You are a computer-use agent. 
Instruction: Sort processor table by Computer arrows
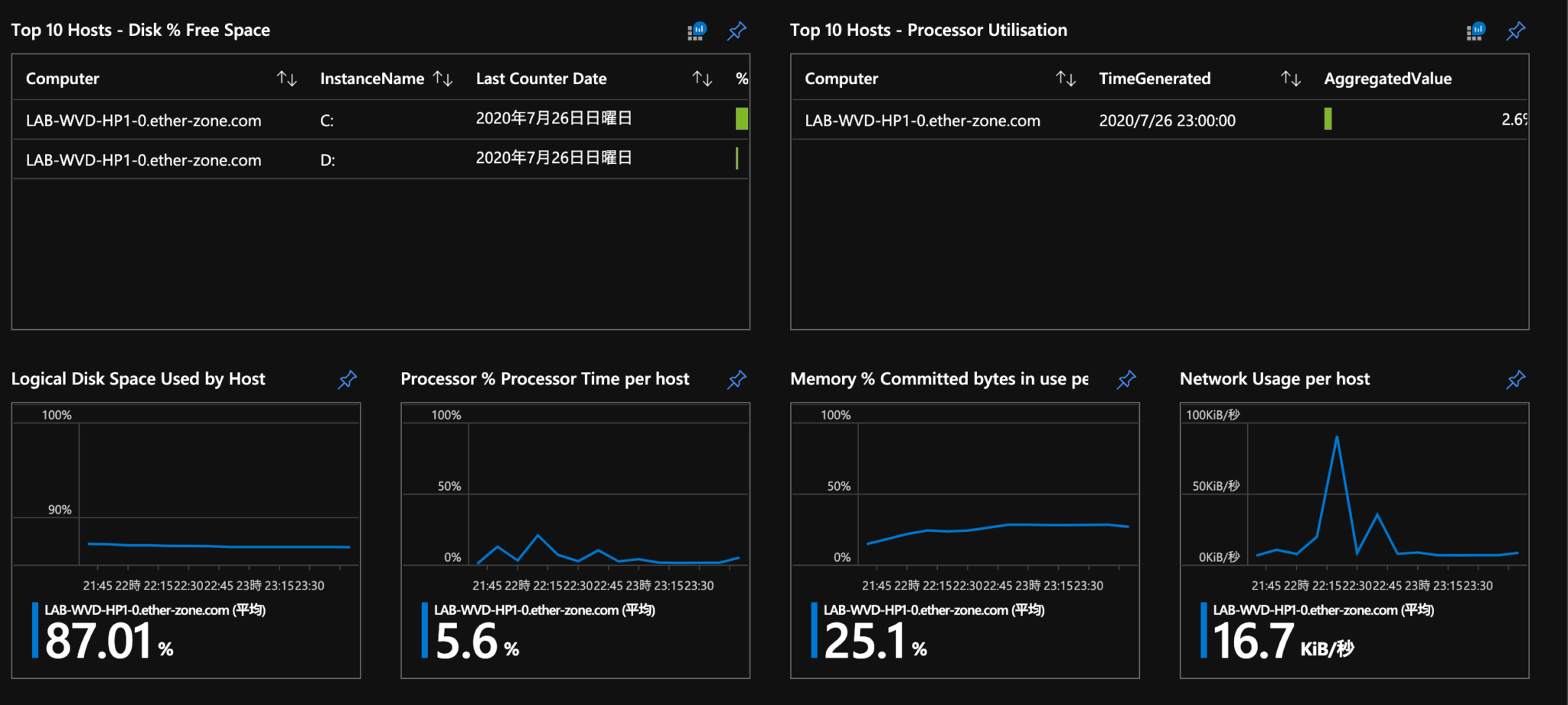point(1065,78)
